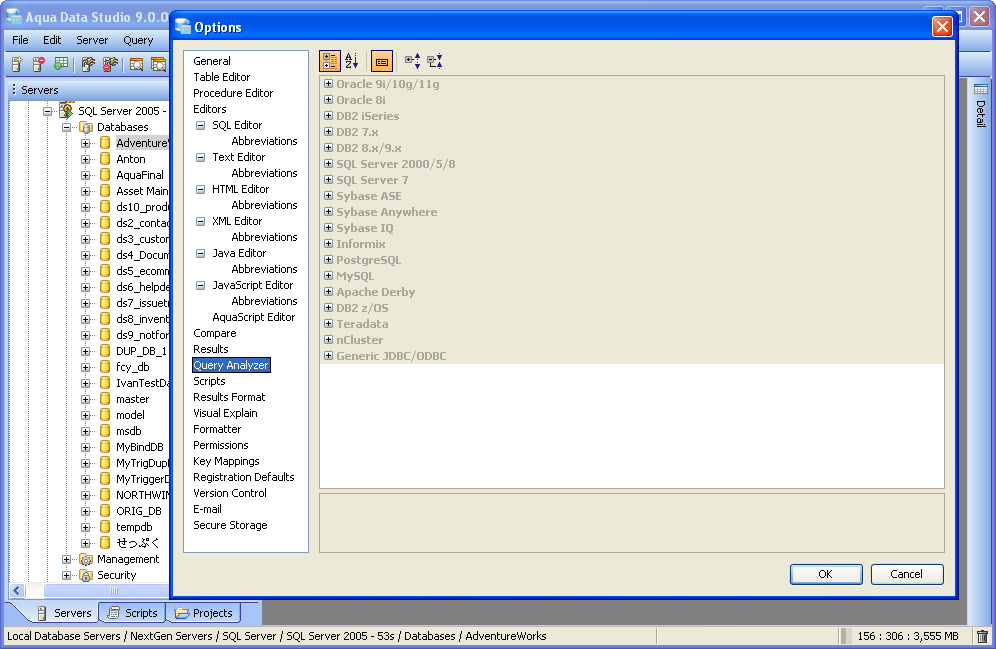Select Sybase IQ property category label
Screen dimensions: 996x649
(x=365, y=228)
